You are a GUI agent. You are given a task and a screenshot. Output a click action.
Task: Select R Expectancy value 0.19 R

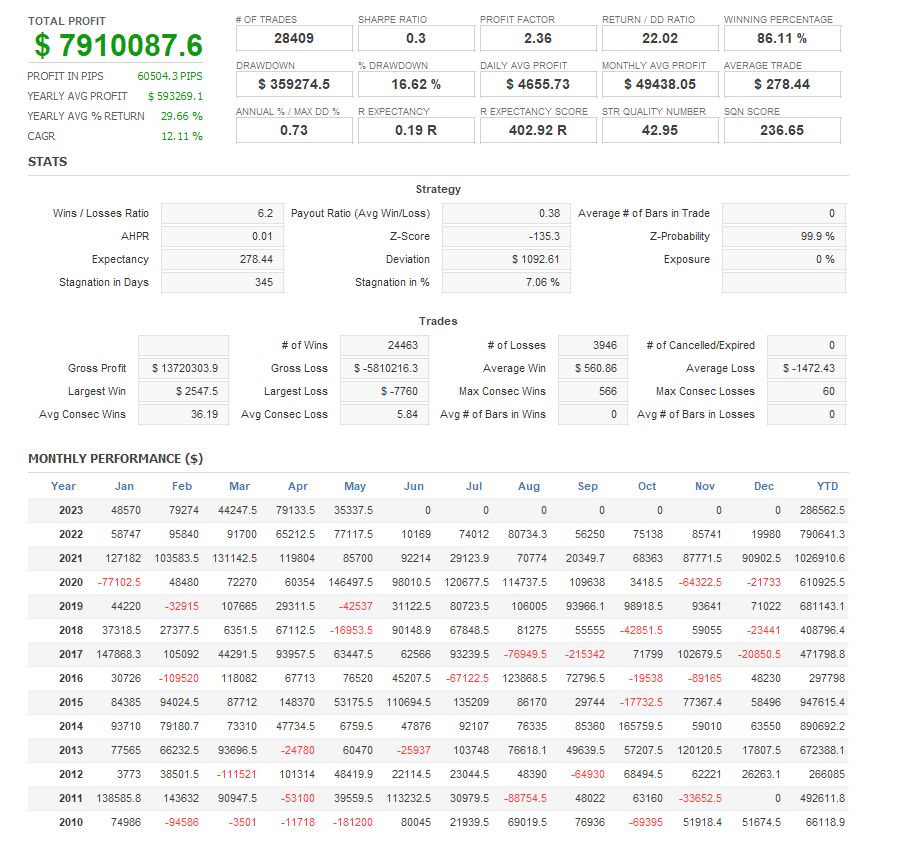pyautogui.click(x=416, y=130)
